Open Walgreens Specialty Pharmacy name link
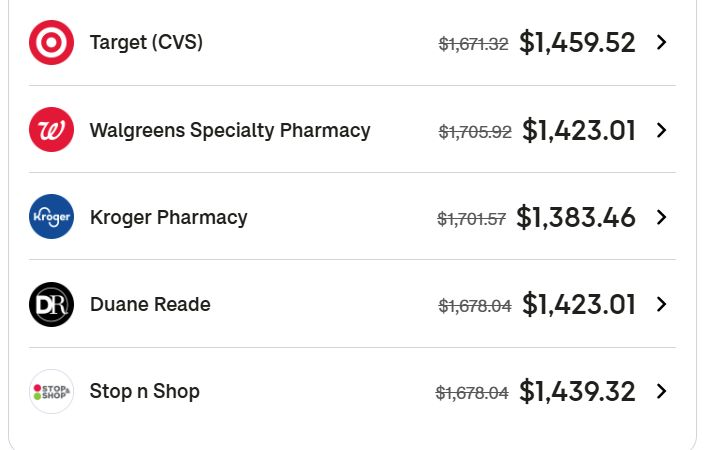 [230, 130]
